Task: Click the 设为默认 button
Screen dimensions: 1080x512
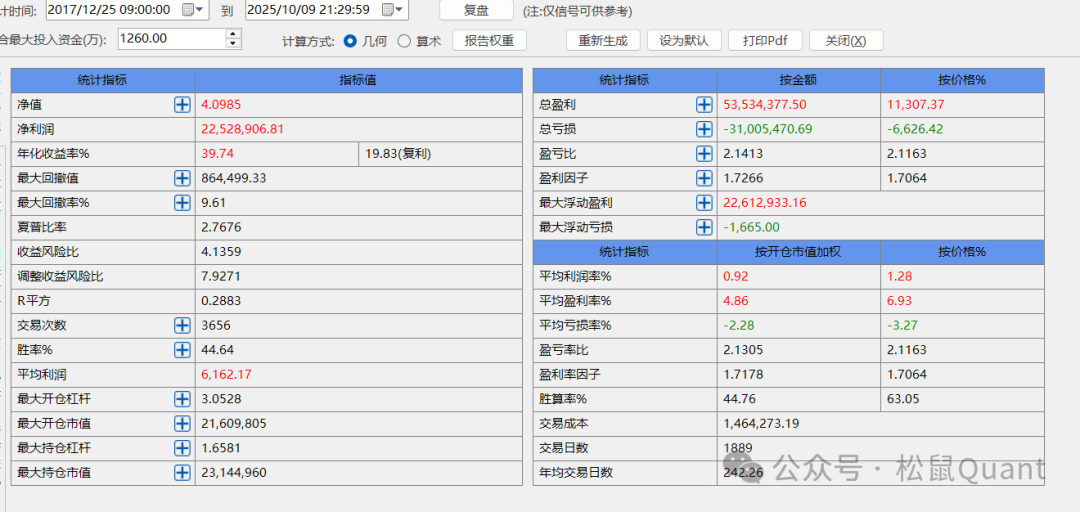Action: 684,41
